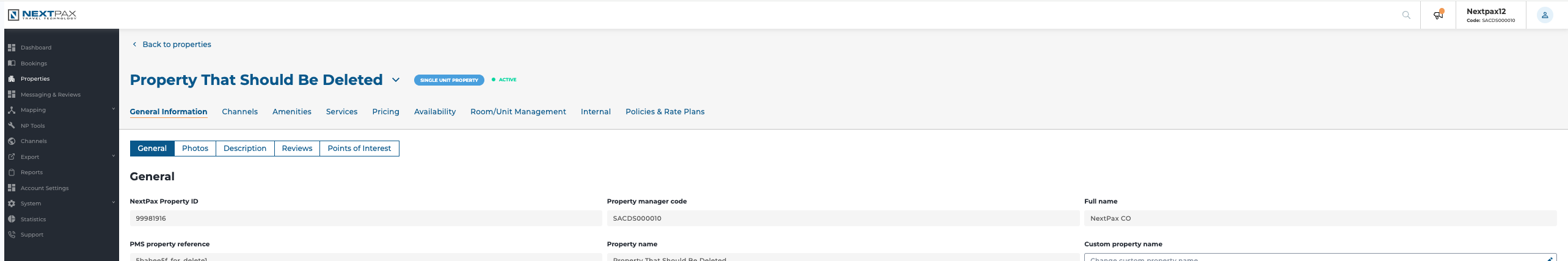Select the Points of Interest button
Screen dimensions: 1568x261
coord(359,149)
